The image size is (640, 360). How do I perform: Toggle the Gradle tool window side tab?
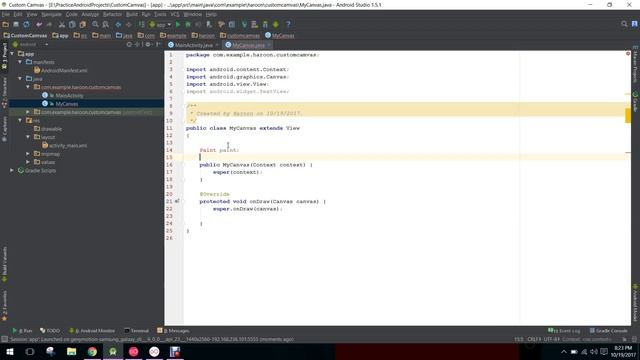(636, 102)
